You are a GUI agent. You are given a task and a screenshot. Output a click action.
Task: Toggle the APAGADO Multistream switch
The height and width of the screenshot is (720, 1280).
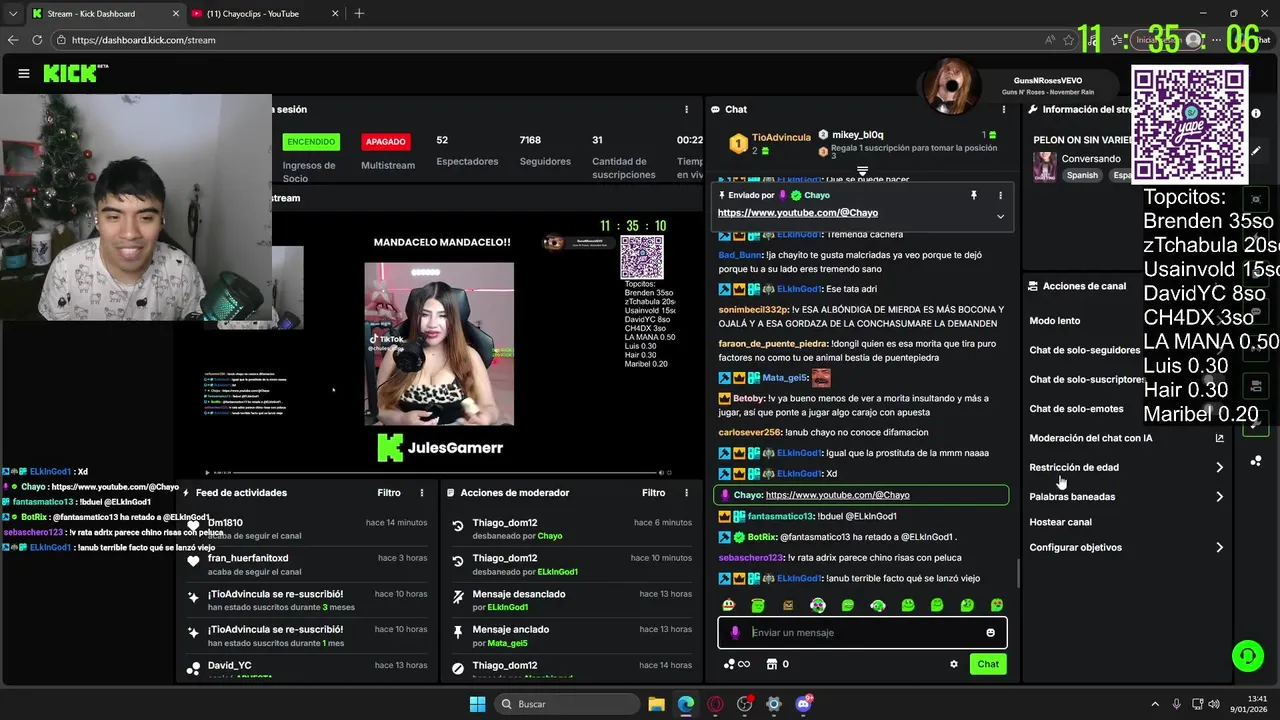pos(386,142)
